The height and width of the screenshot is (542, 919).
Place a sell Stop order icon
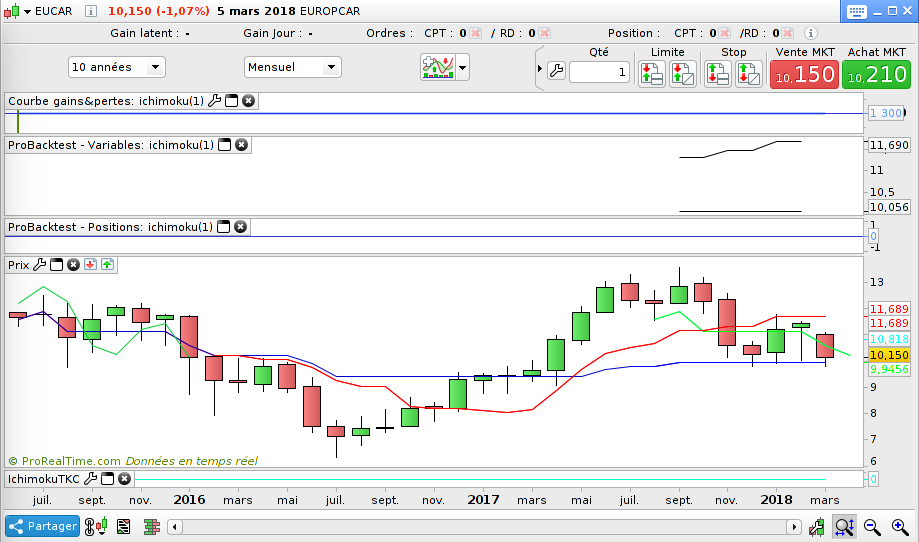coord(748,74)
